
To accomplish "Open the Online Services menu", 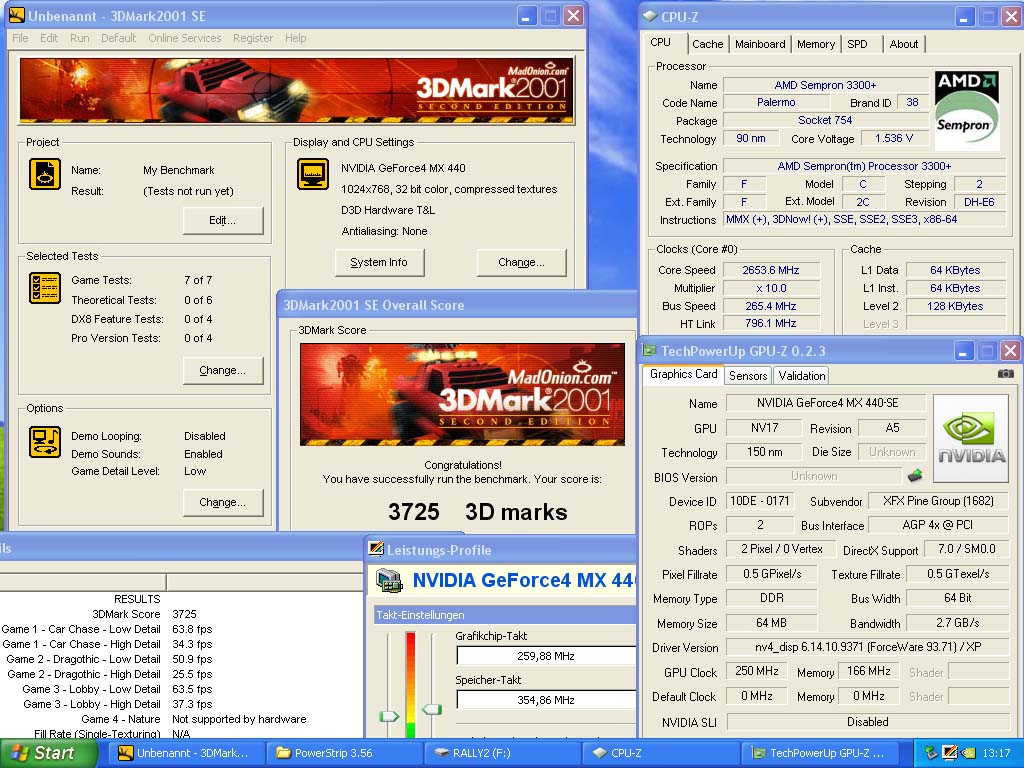I will [x=185, y=38].
